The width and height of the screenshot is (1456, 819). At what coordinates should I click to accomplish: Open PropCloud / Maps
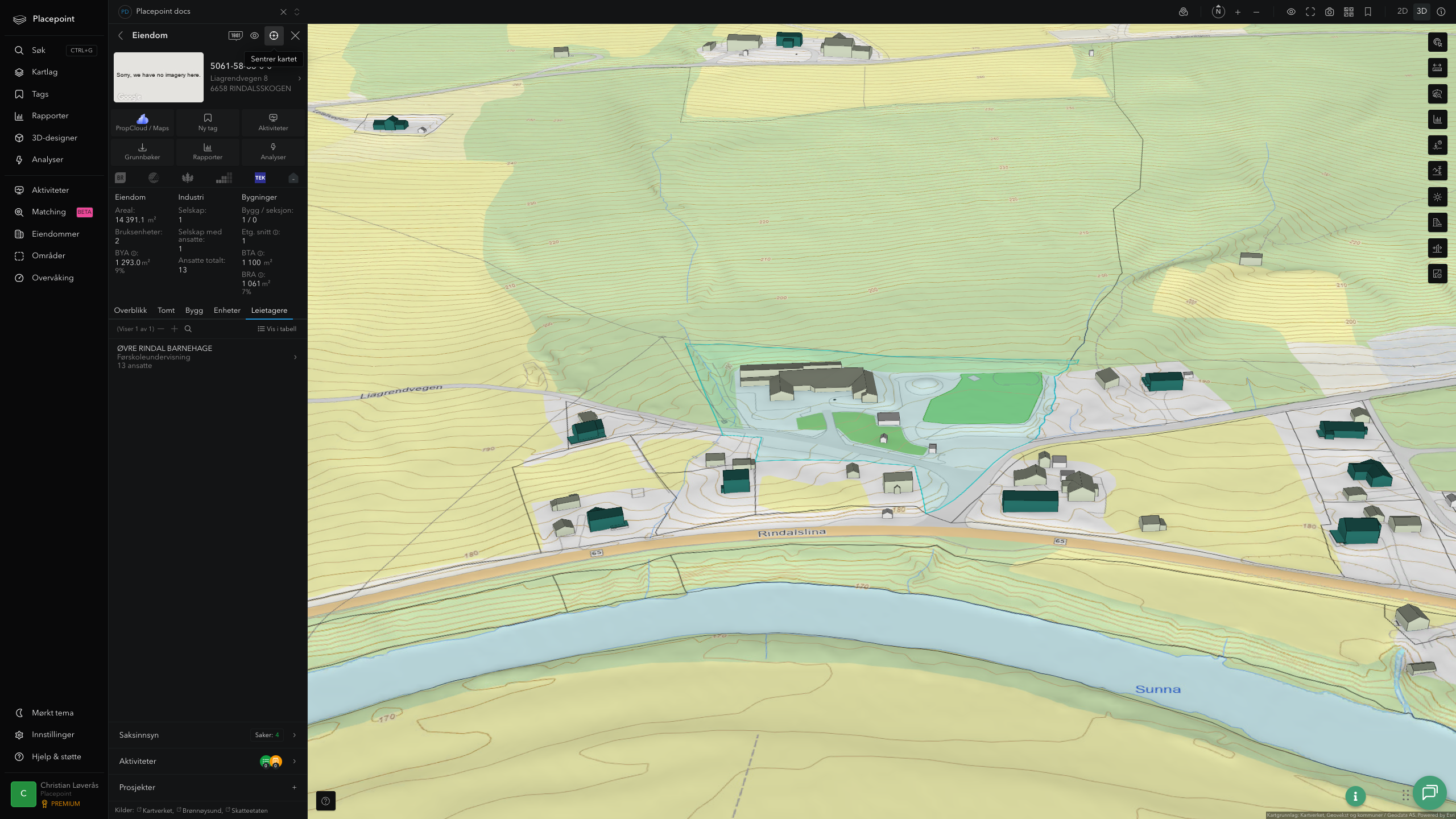coord(142,122)
